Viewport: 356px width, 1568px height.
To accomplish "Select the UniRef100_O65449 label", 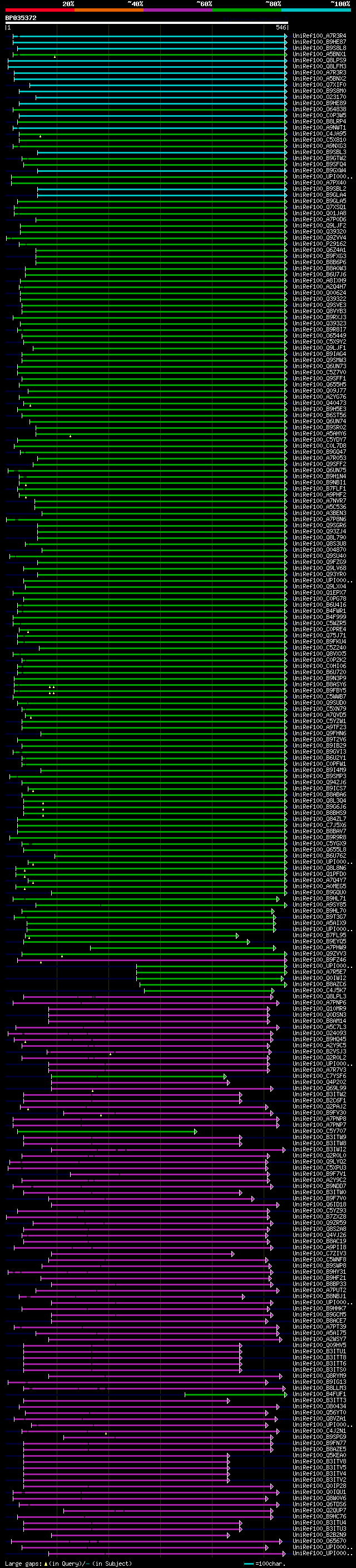I will [x=319, y=335].
